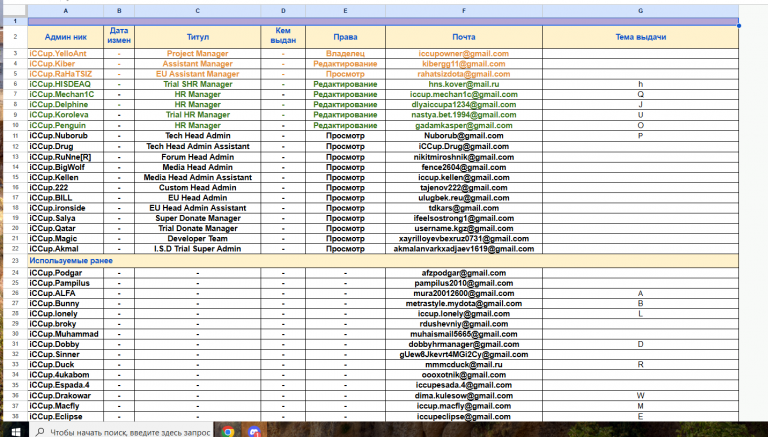This screenshot has width=768, height=437.
Task: Select the 'Developer Team' cell
Action: point(197,239)
